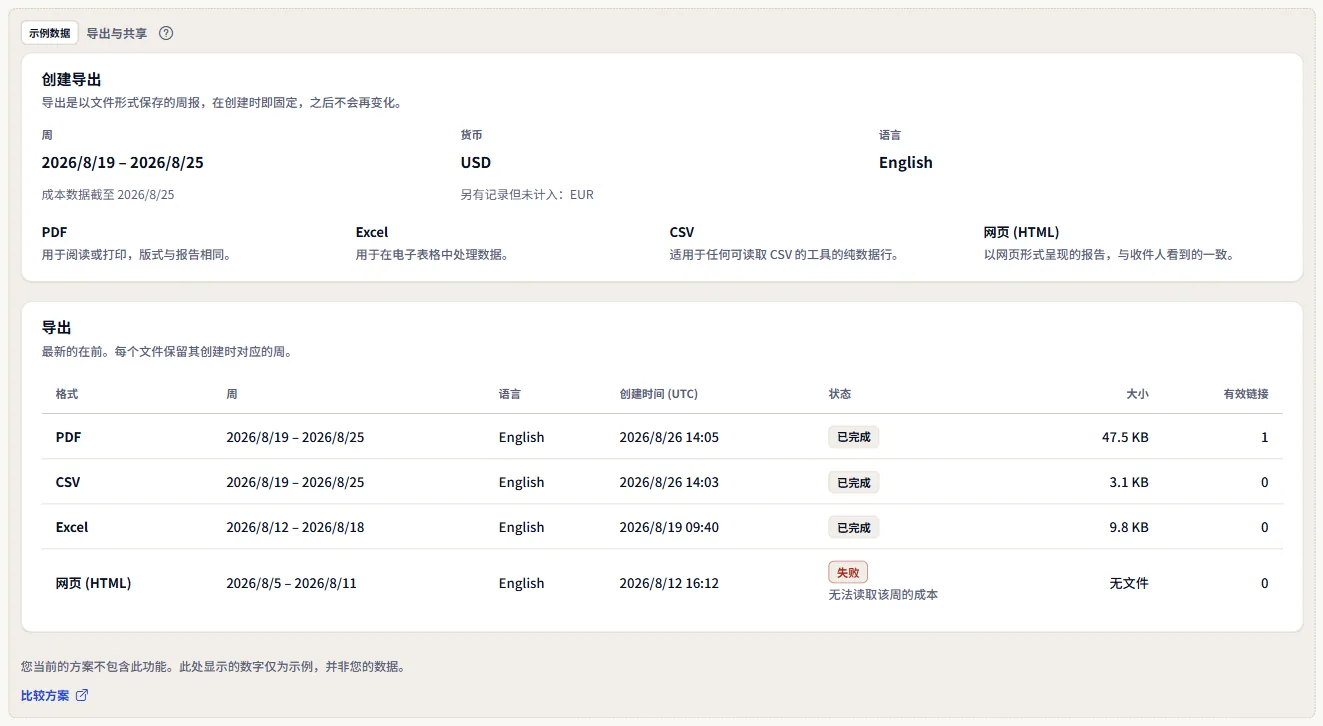
Task: Click the 成本数据截至 2026/8/25 note
Action: [108, 195]
